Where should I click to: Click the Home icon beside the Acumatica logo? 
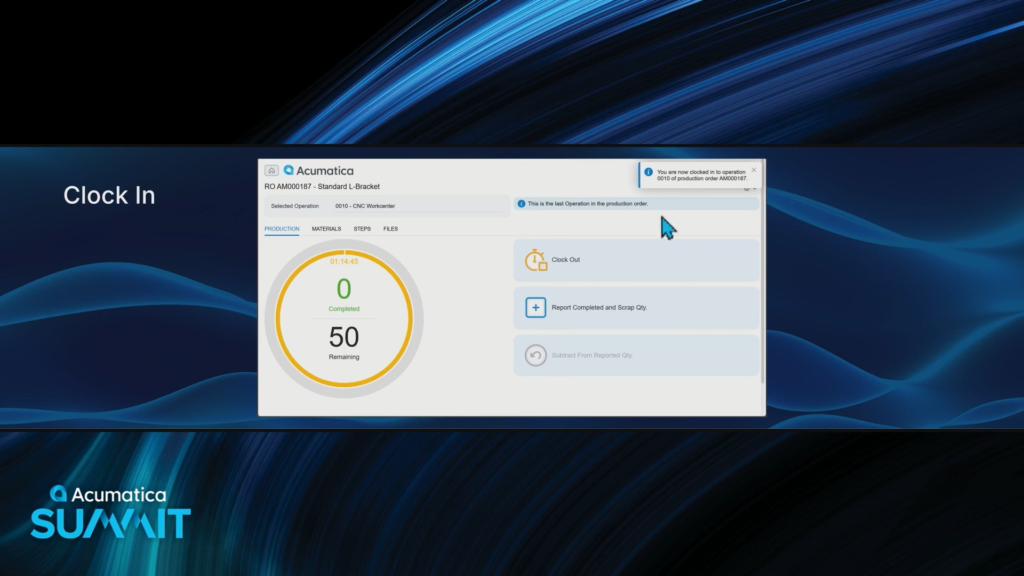(271, 171)
